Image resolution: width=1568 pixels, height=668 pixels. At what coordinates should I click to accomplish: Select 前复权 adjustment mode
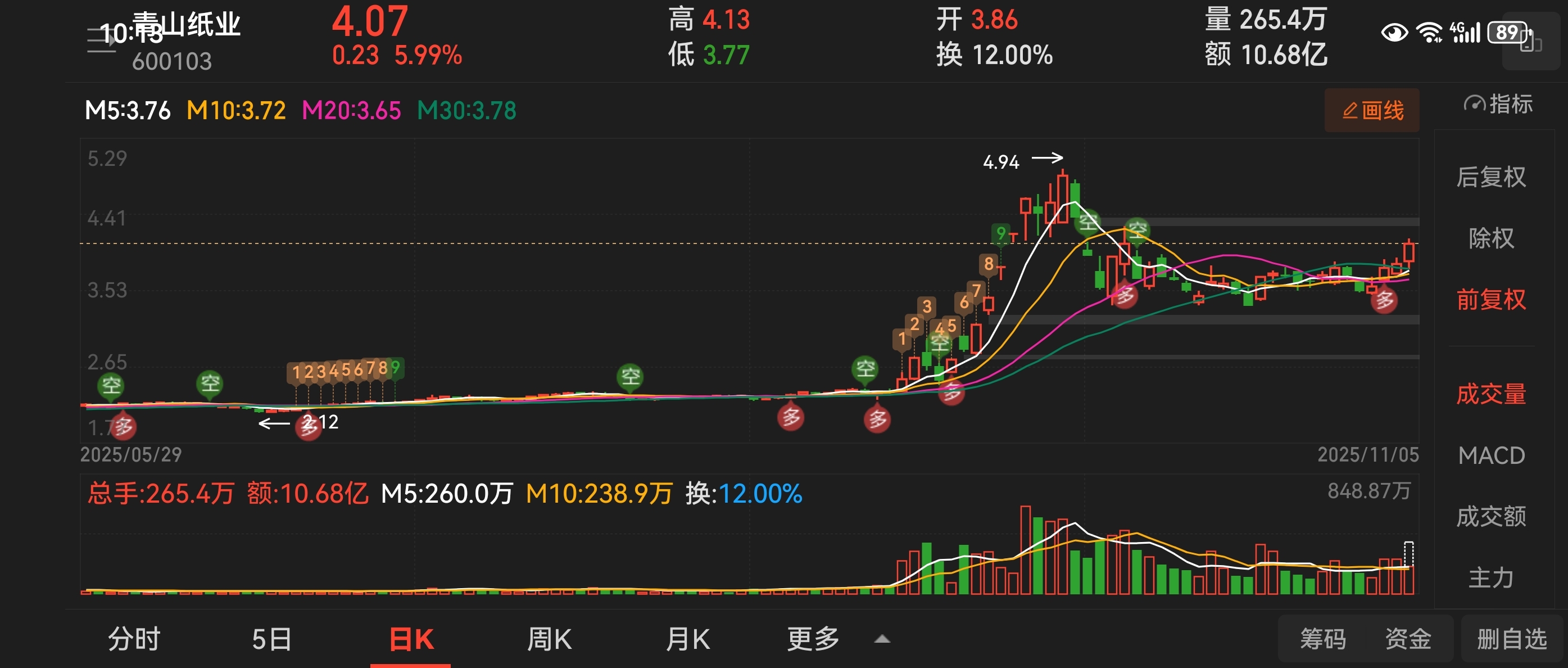coord(1490,300)
